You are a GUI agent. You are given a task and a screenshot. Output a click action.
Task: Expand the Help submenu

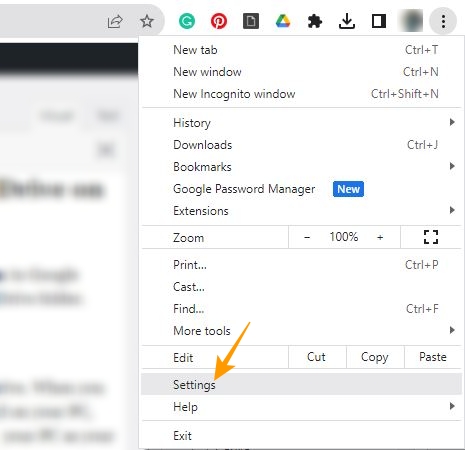click(x=301, y=407)
